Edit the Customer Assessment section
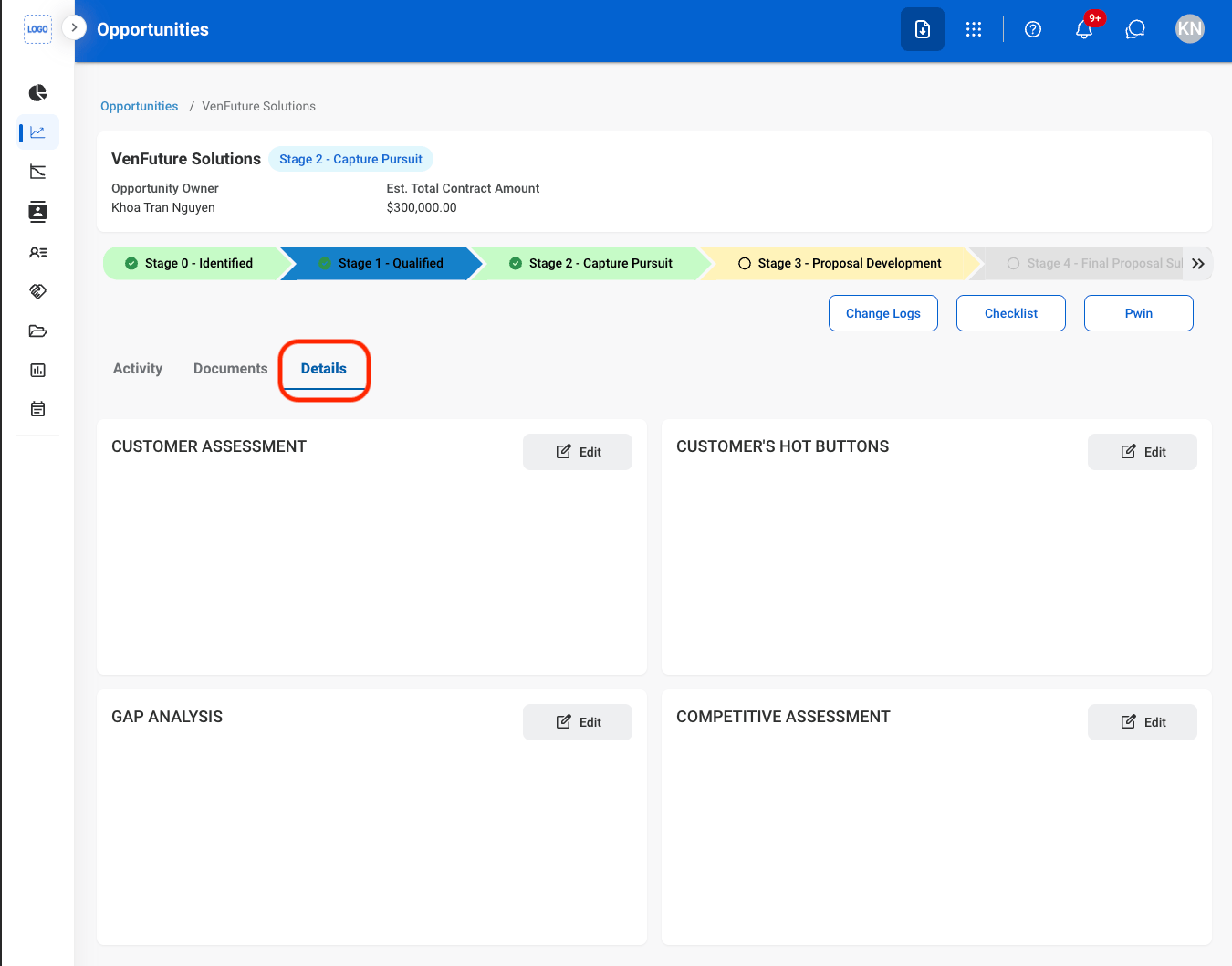The width and height of the screenshot is (1232, 966). click(x=578, y=452)
